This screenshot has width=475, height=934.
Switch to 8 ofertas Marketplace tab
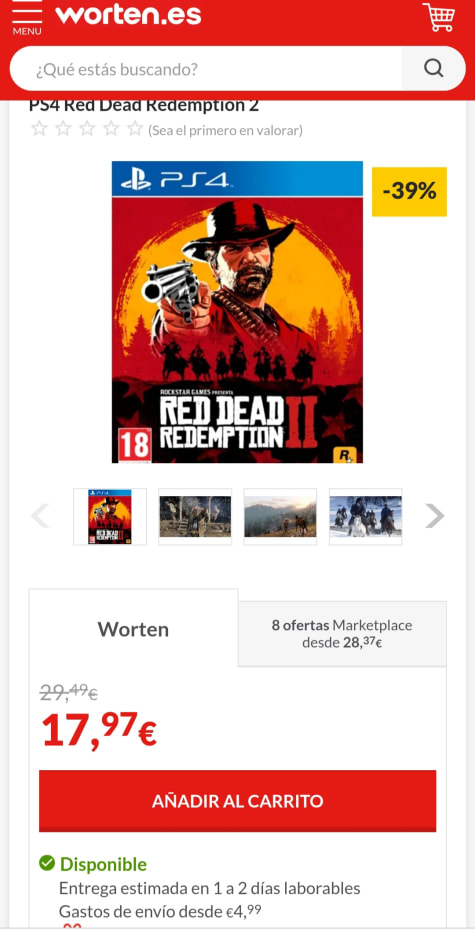click(x=342, y=634)
